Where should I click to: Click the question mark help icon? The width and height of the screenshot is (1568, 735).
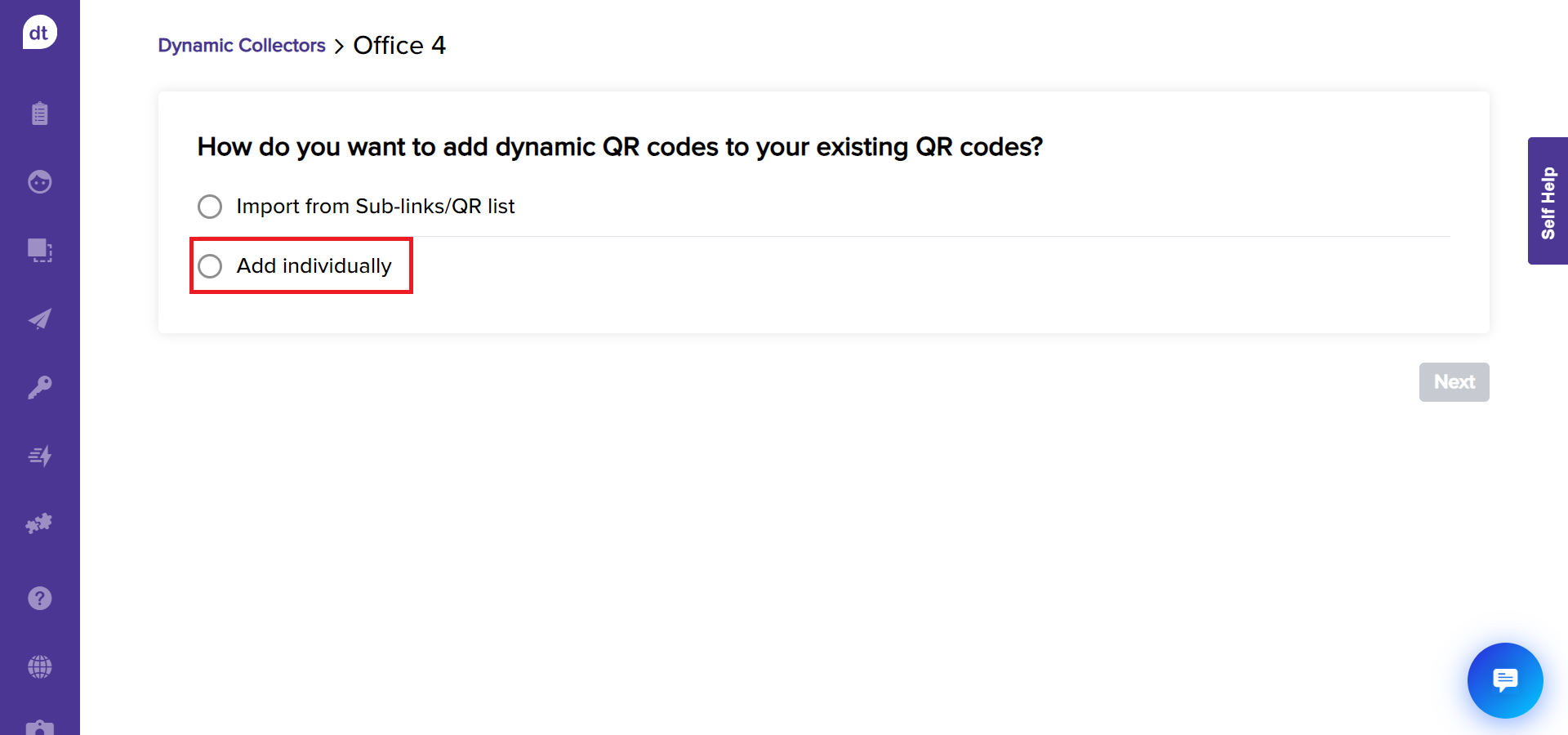[39, 599]
